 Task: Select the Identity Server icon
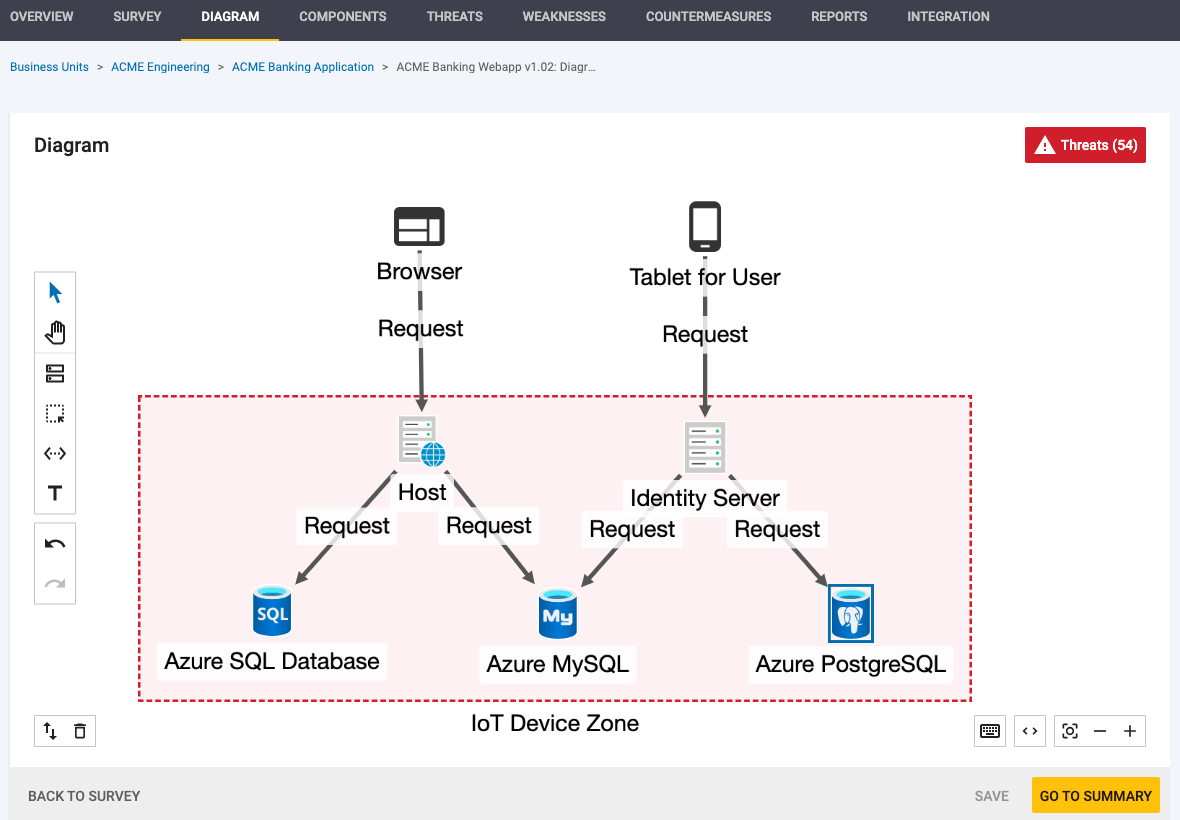[x=705, y=447]
